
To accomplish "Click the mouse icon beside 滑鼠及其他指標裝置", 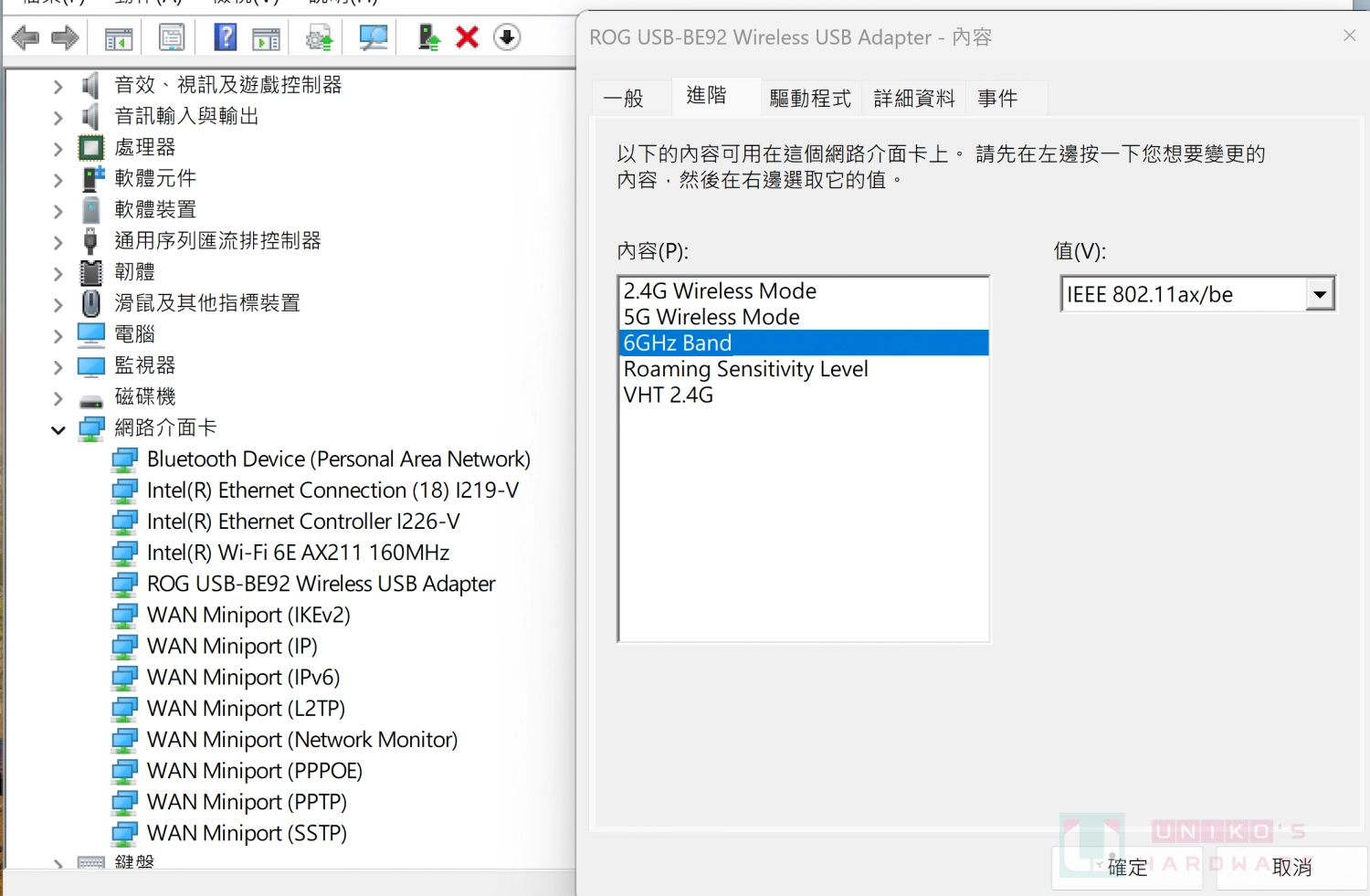I will [x=91, y=303].
